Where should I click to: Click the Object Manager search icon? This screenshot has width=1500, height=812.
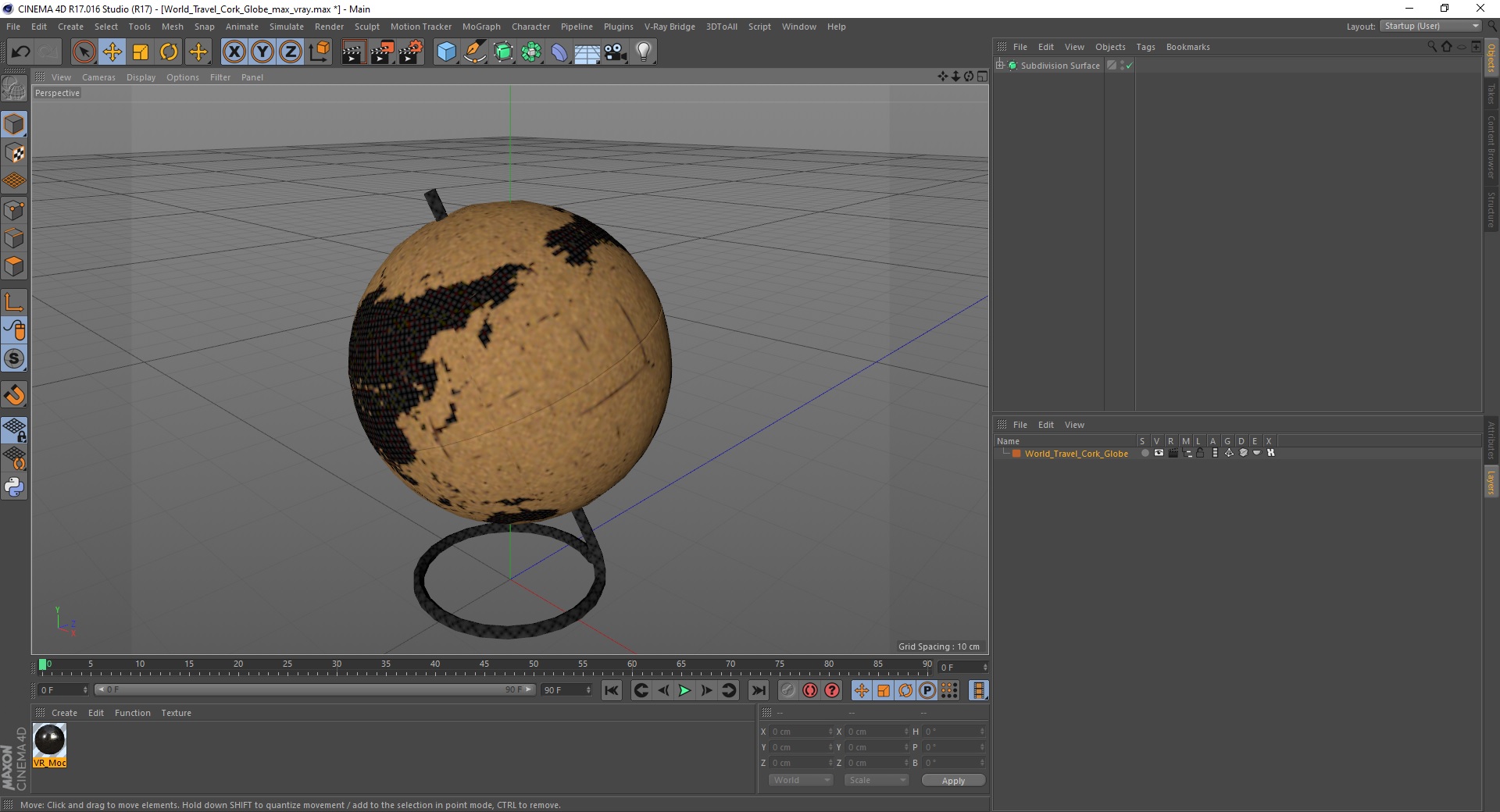pos(1431,47)
